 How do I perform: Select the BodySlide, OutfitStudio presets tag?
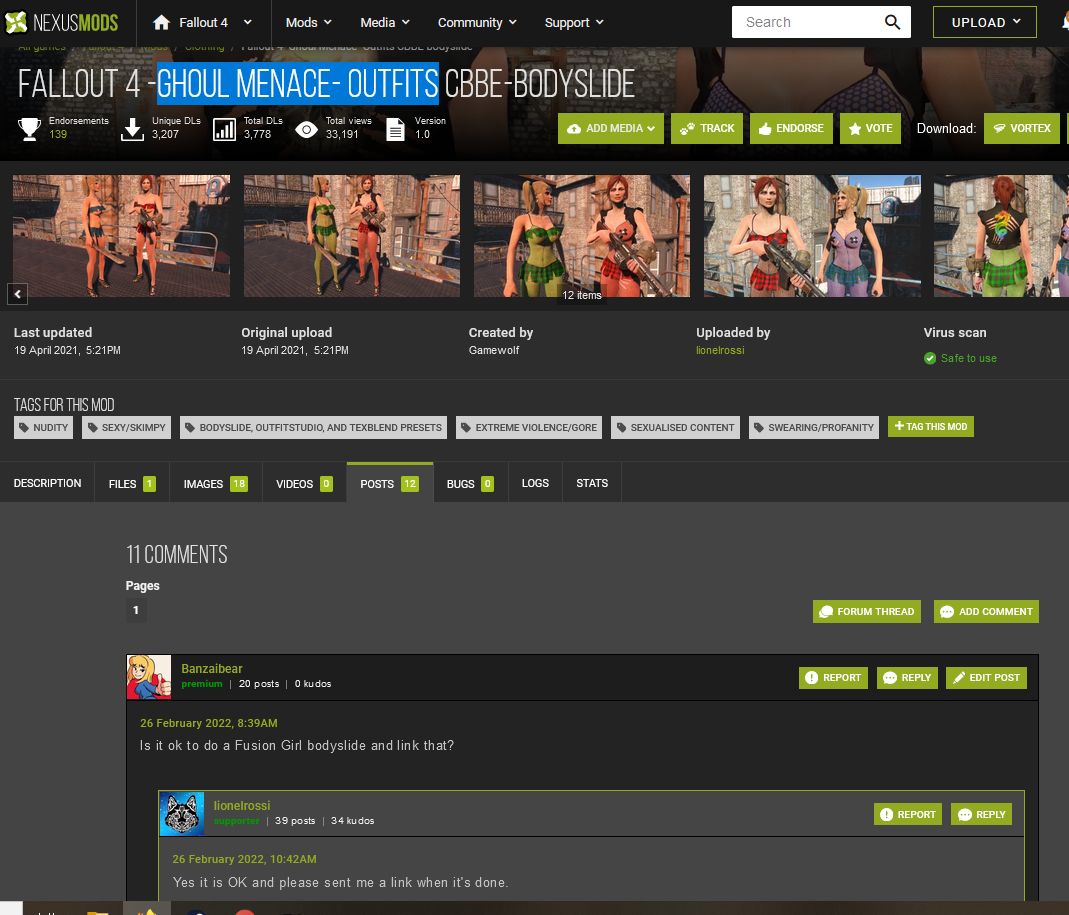[314, 428]
